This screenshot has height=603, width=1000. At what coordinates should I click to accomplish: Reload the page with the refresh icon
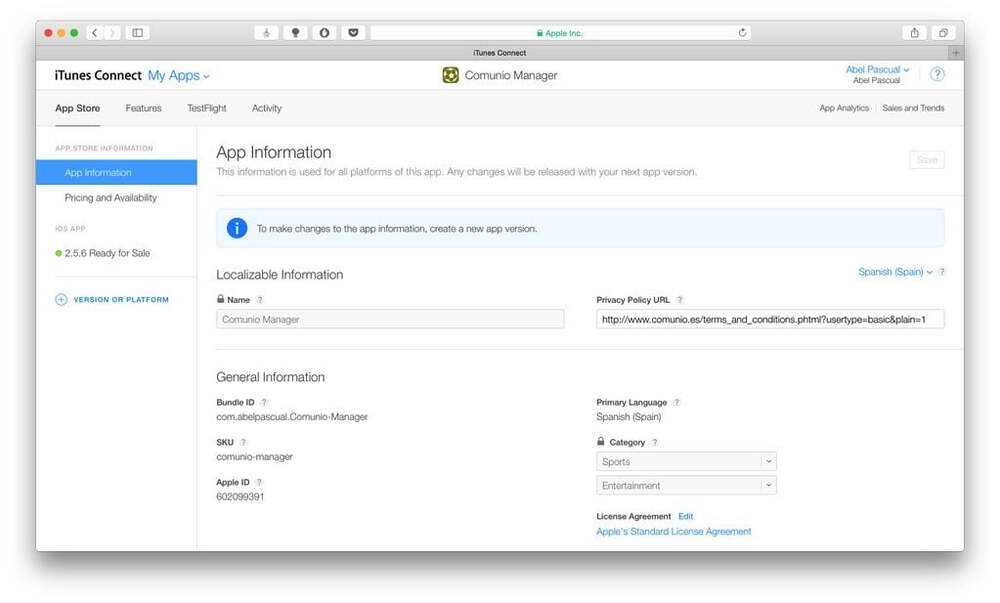pos(742,33)
